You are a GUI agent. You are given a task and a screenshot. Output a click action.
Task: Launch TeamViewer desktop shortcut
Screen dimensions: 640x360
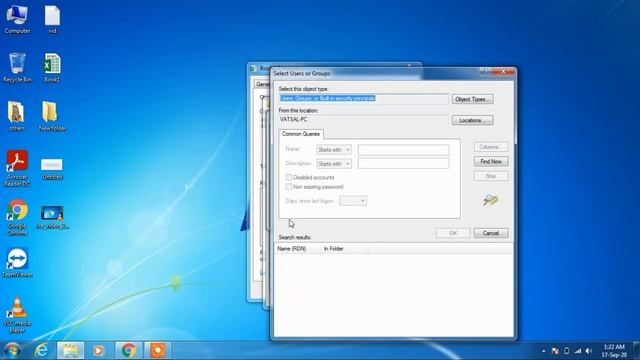coord(17,263)
